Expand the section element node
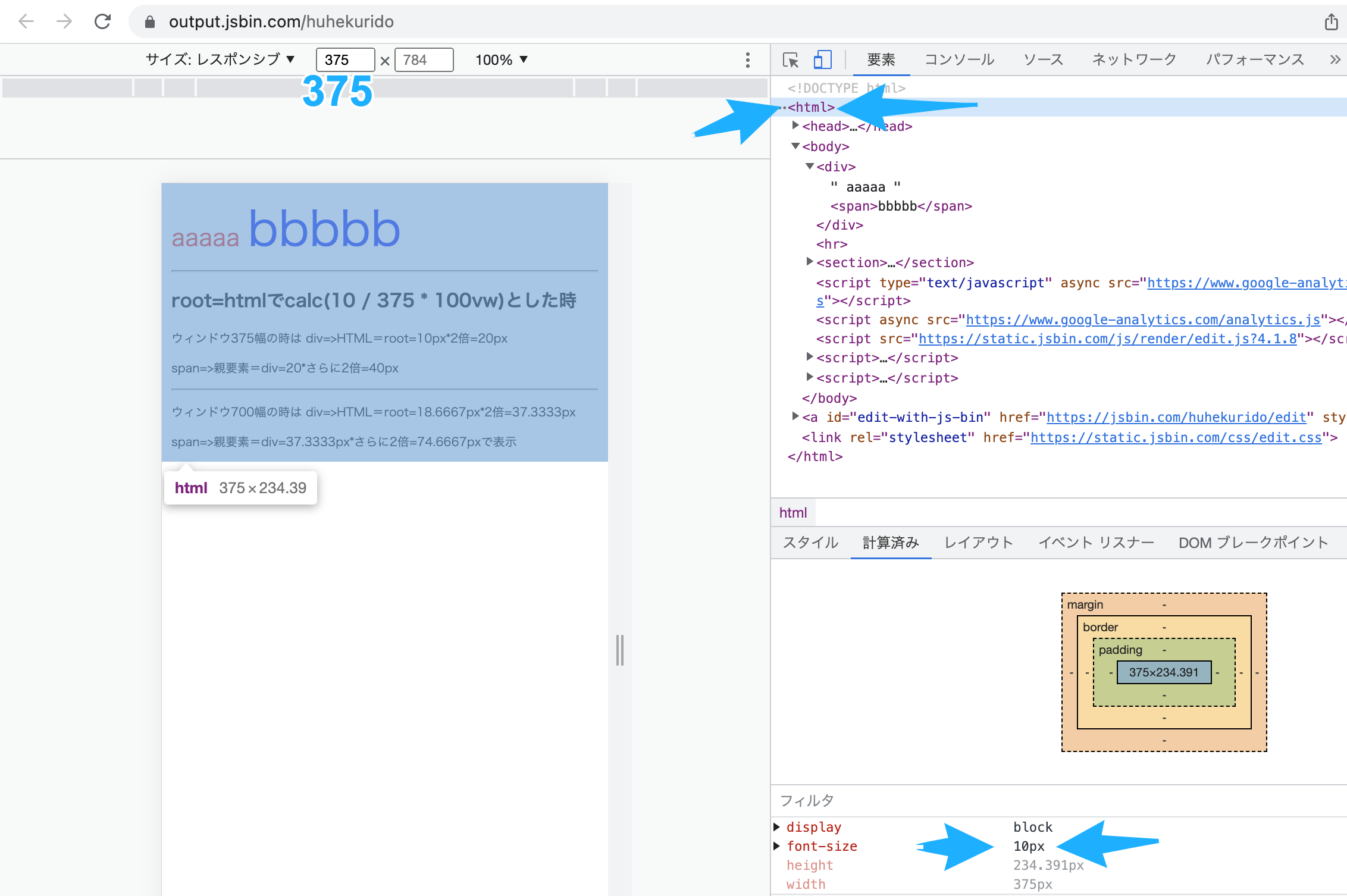The height and width of the screenshot is (896, 1347). coord(810,261)
